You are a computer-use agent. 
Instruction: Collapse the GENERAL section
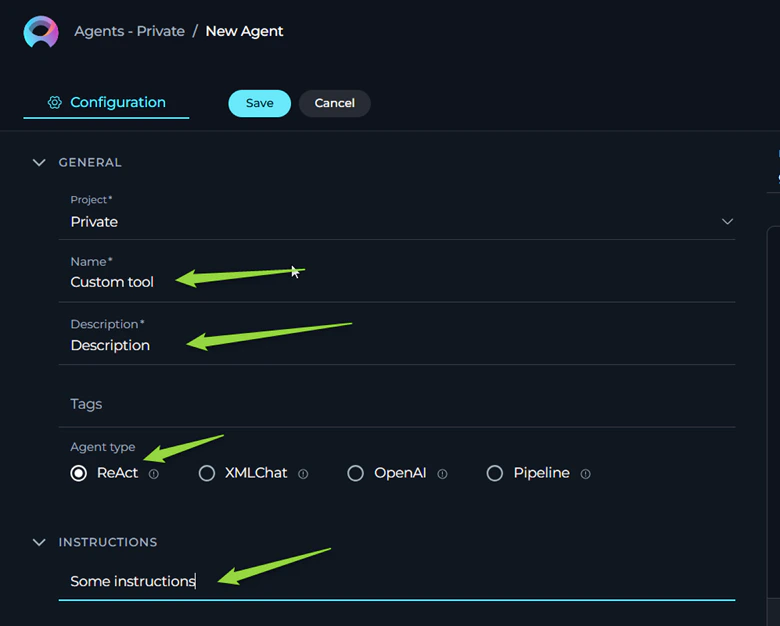pos(39,163)
